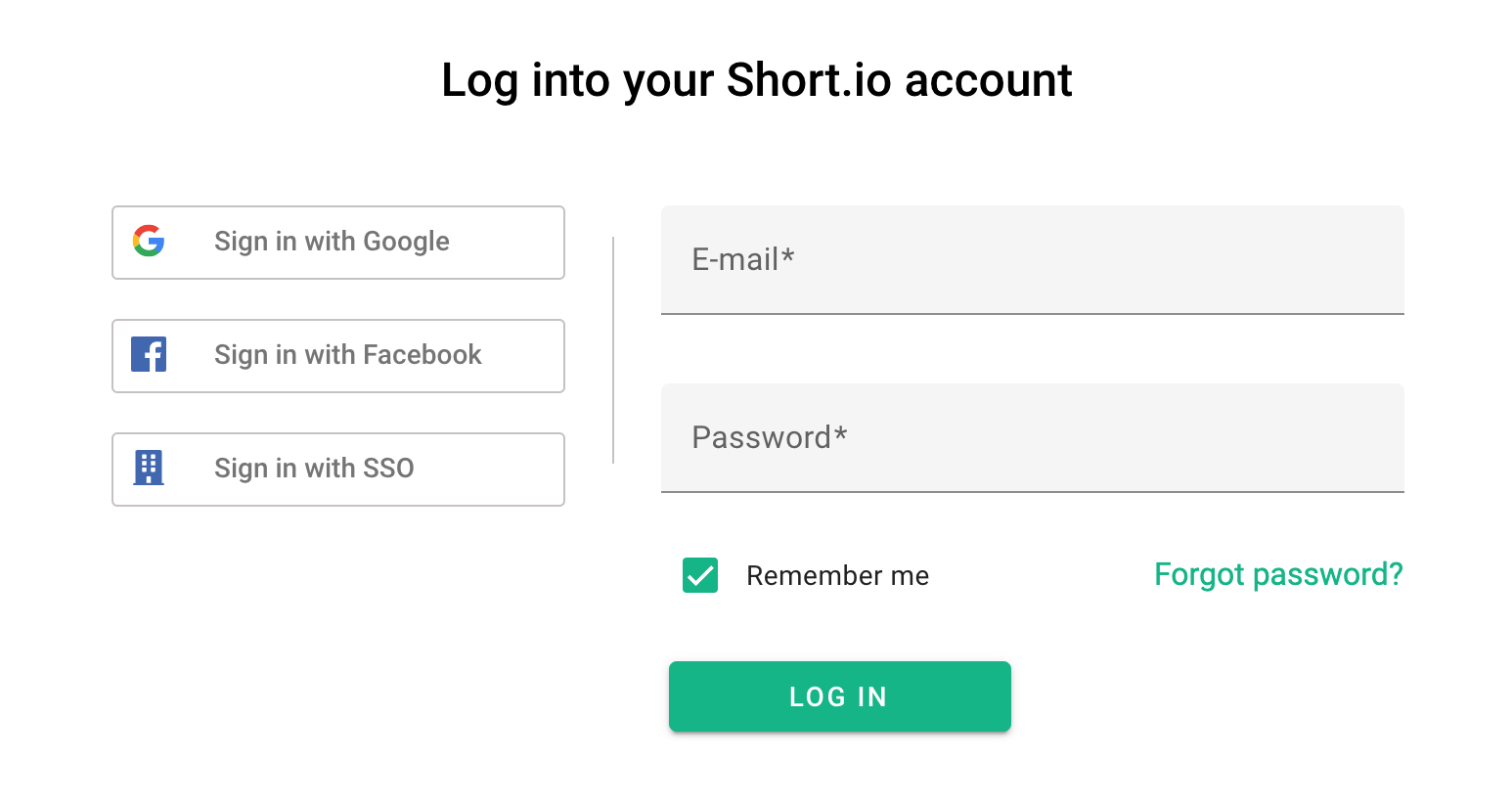1512x806 pixels.
Task: Submit with the green LOG IN button
Action: click(x=839, y=696)
